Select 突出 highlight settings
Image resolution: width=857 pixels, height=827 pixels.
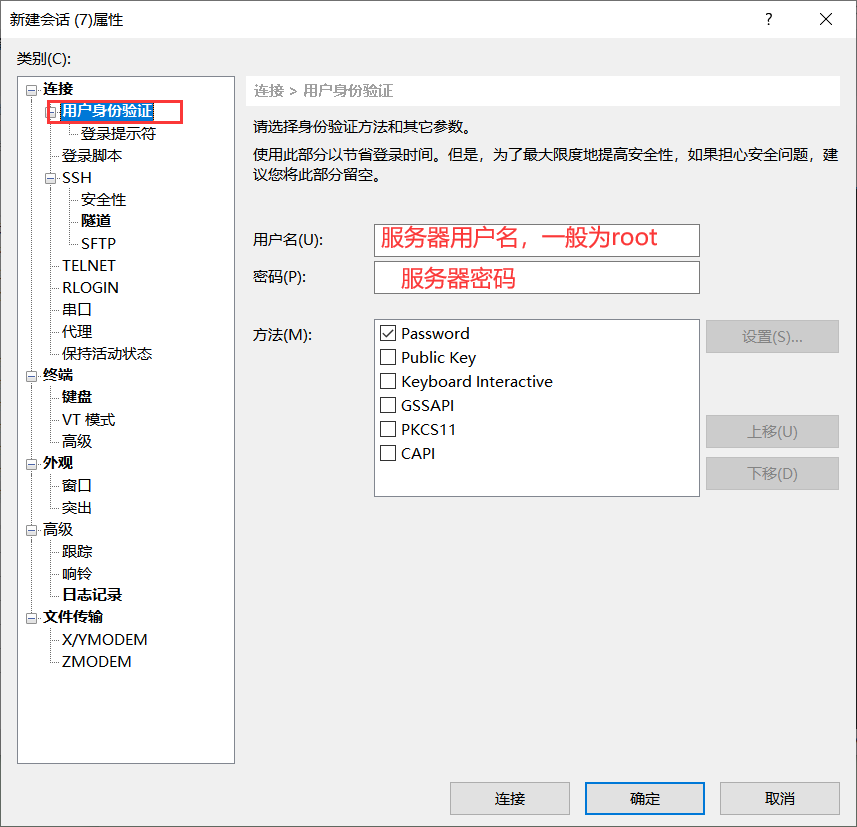77,508
